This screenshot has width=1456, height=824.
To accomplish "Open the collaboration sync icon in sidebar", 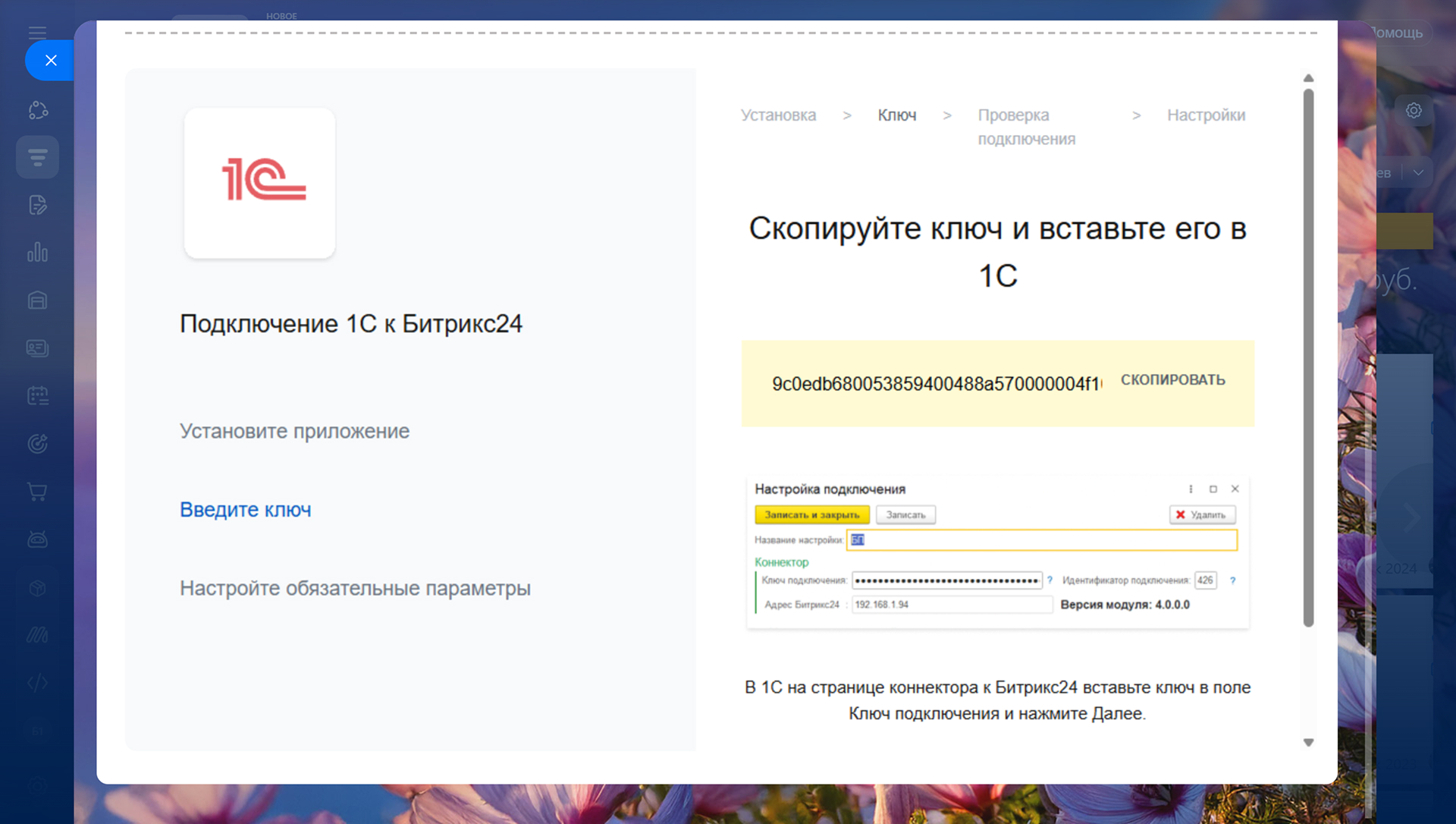I will coord(38,110).
